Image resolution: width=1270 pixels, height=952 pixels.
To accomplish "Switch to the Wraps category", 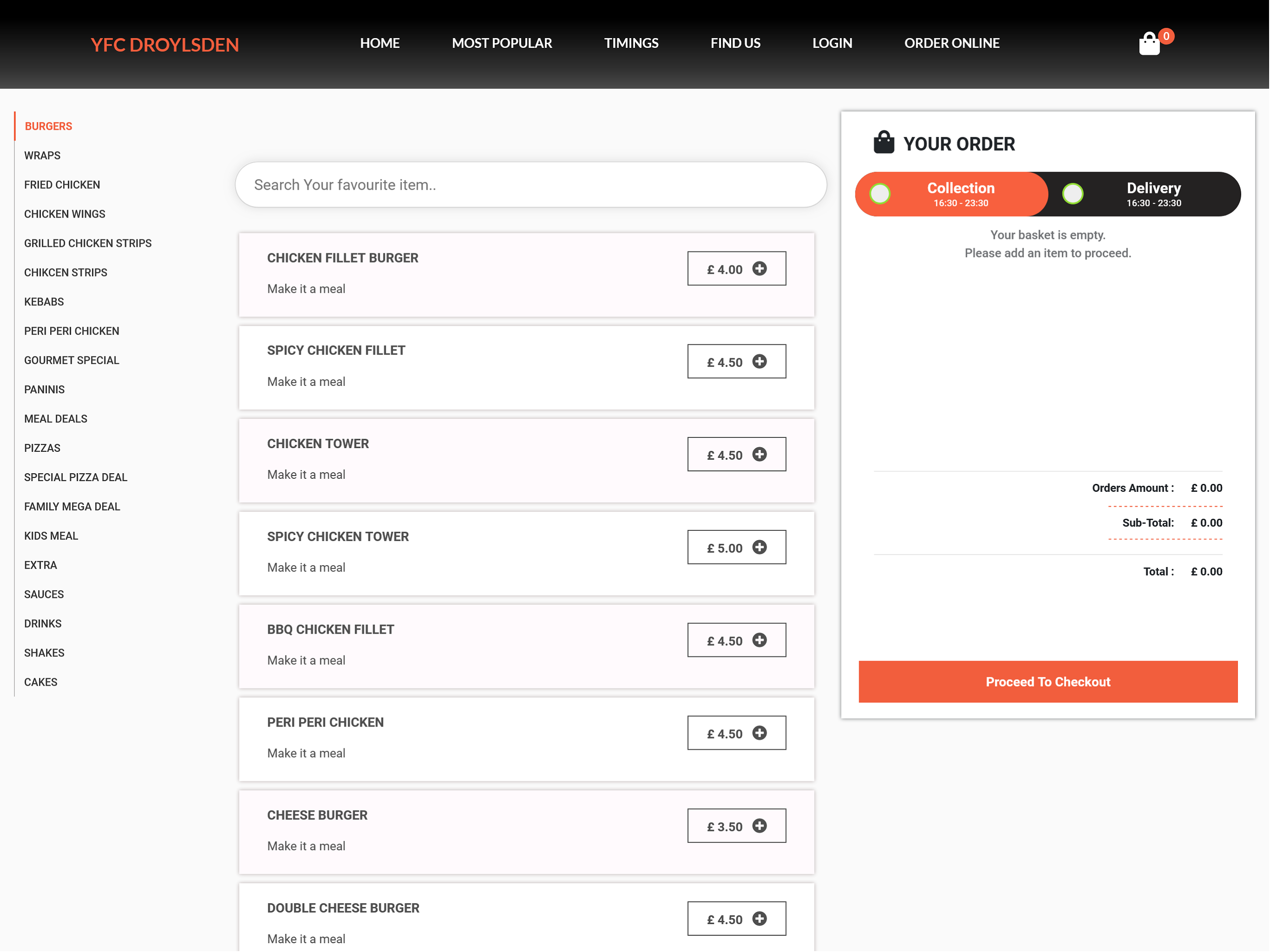I will click(x=42, y=156).
